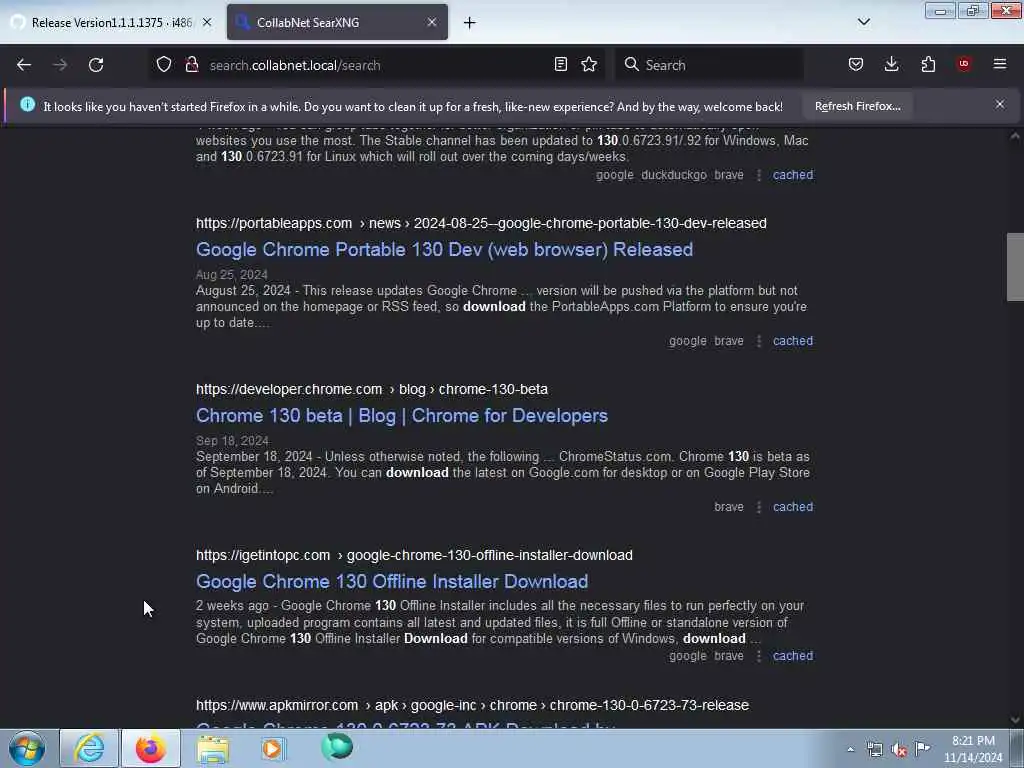The width and height of the screenshot is (1024, 768).
Task: Click the Firefox taskbar icon
Action: [151, 748]
